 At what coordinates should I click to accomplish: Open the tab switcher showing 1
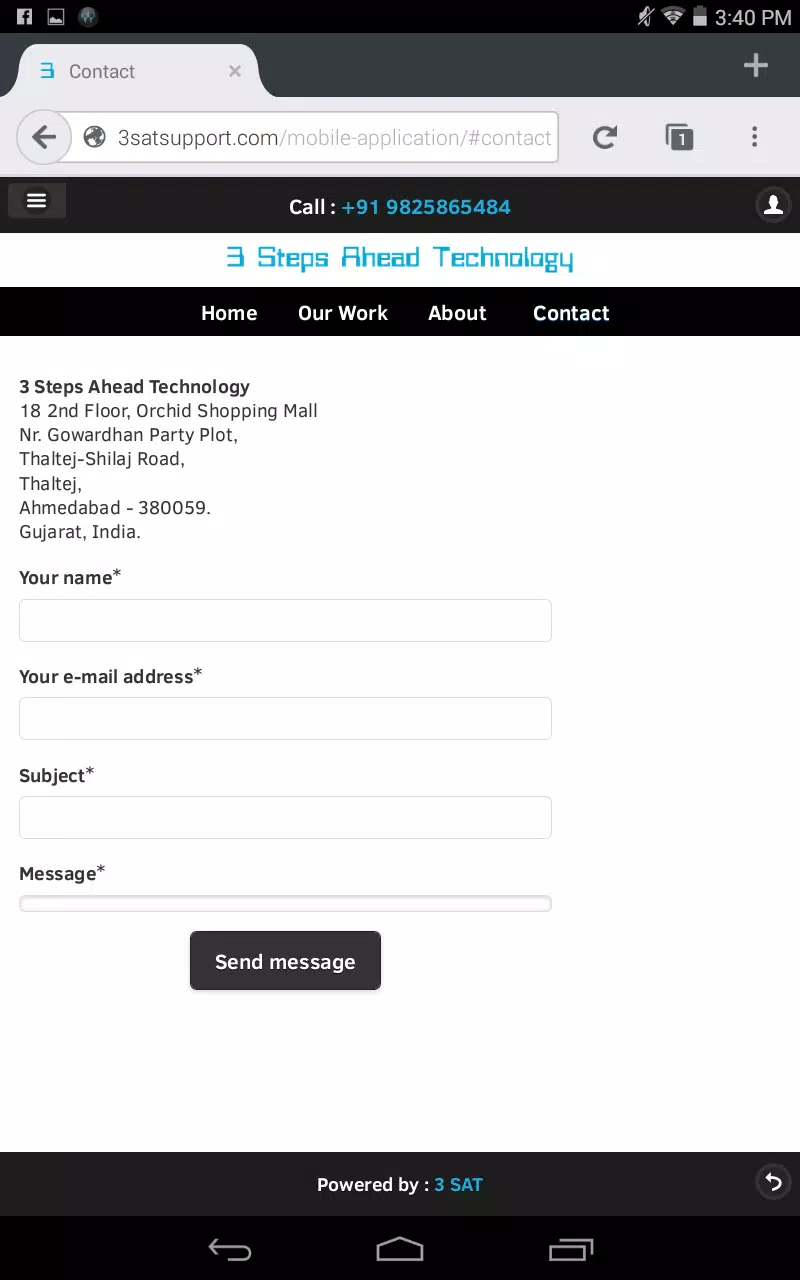(x=679, y=137)
